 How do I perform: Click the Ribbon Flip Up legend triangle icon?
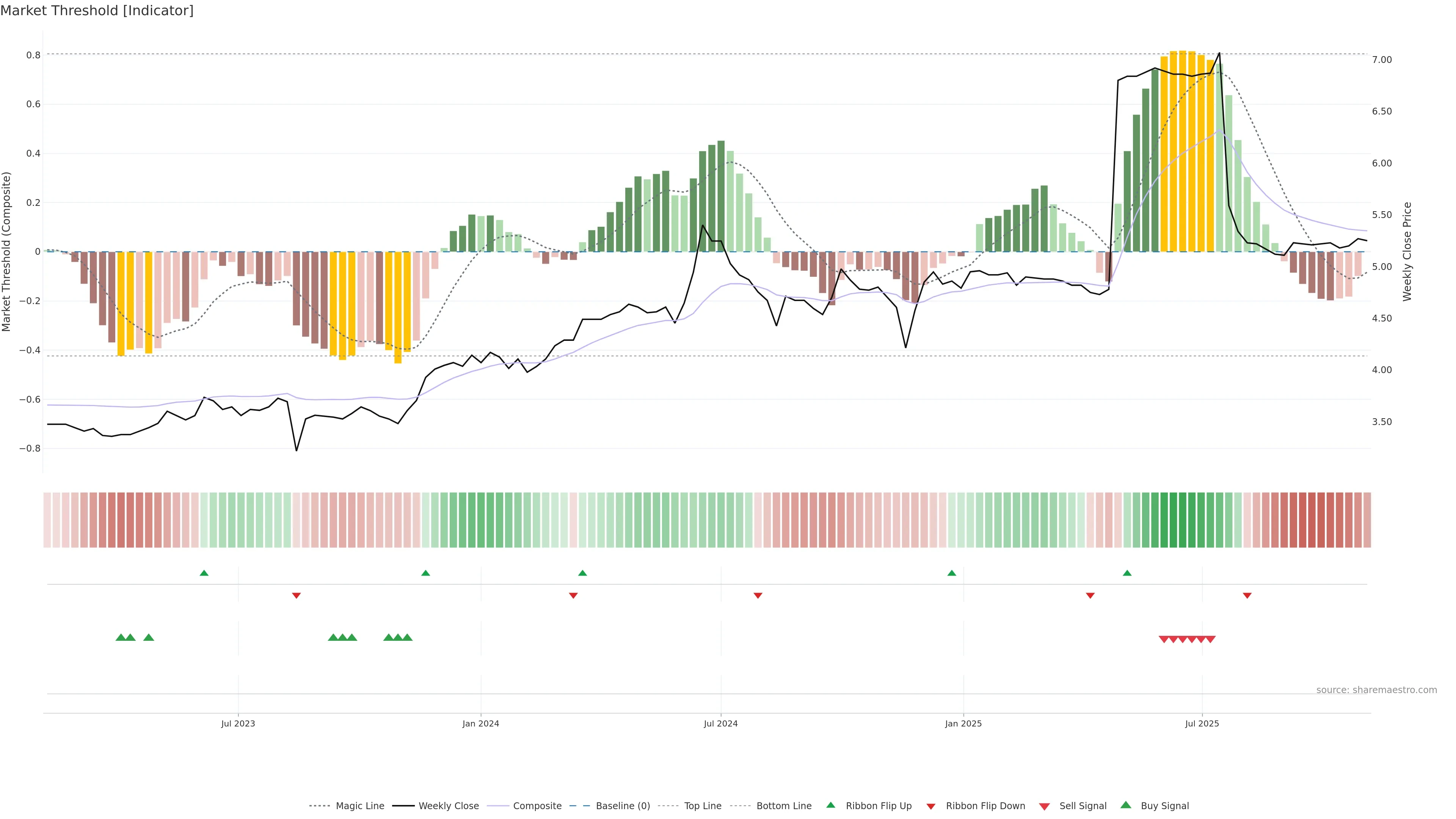(830, 805)
